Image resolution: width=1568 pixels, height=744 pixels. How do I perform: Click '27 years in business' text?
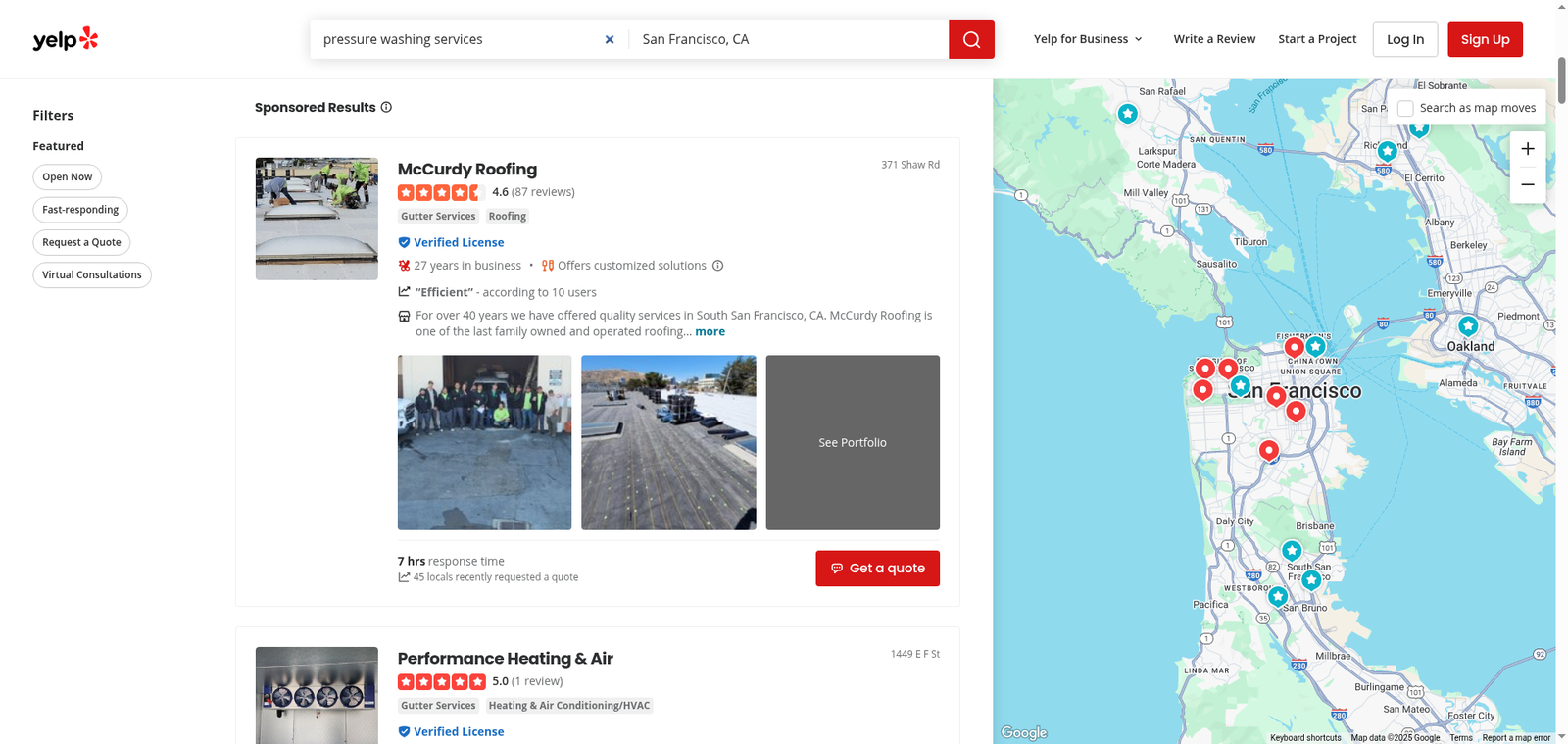coord(467,266)
